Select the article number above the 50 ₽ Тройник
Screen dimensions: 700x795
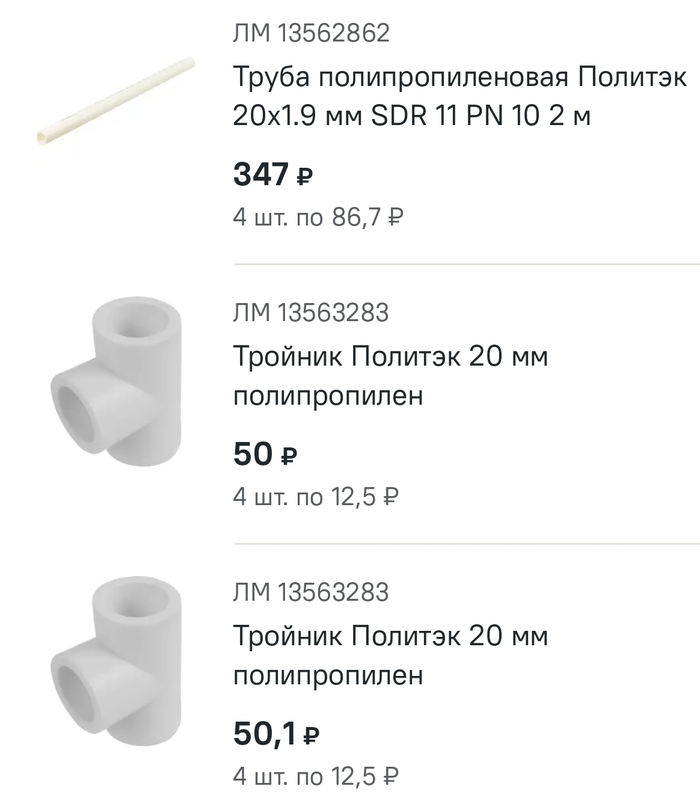[x=311, y=313]
